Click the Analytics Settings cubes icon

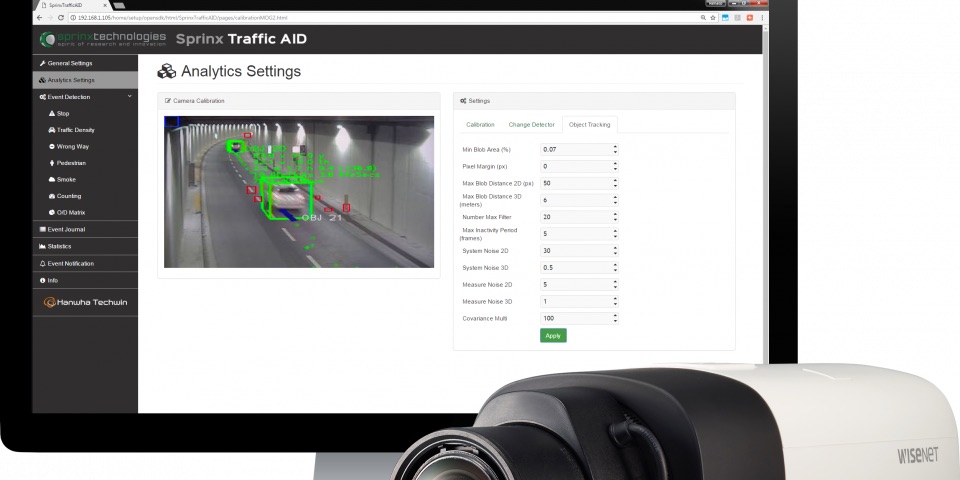click(x=167, y=71)
